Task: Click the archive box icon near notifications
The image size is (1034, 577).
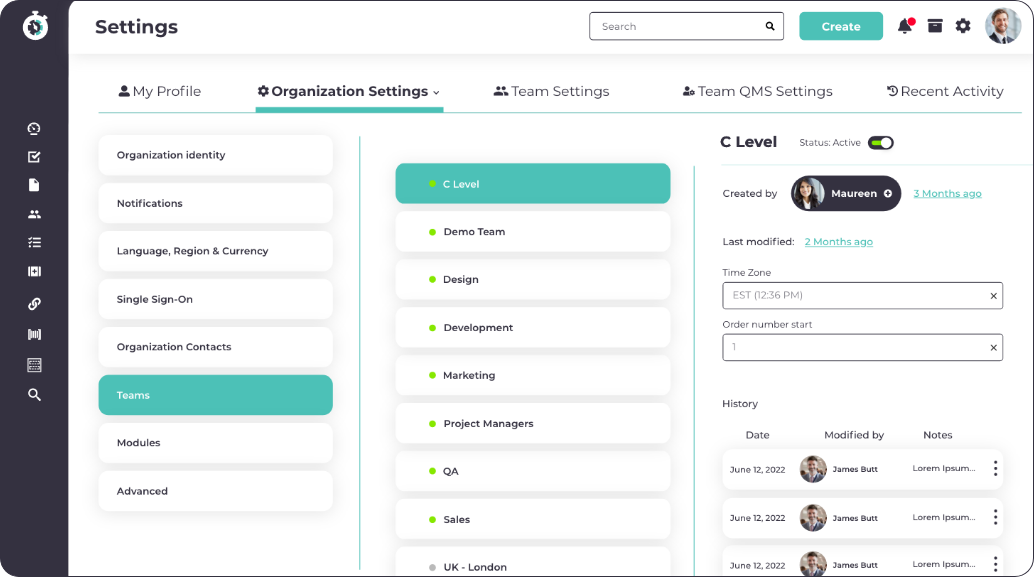Action: click(934, 26)
